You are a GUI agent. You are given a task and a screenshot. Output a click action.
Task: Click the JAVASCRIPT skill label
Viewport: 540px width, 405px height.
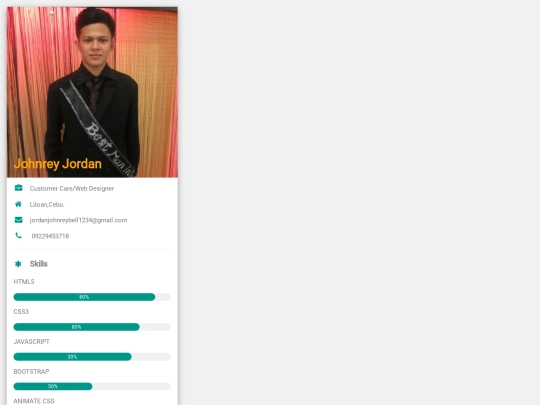point(32,342)
